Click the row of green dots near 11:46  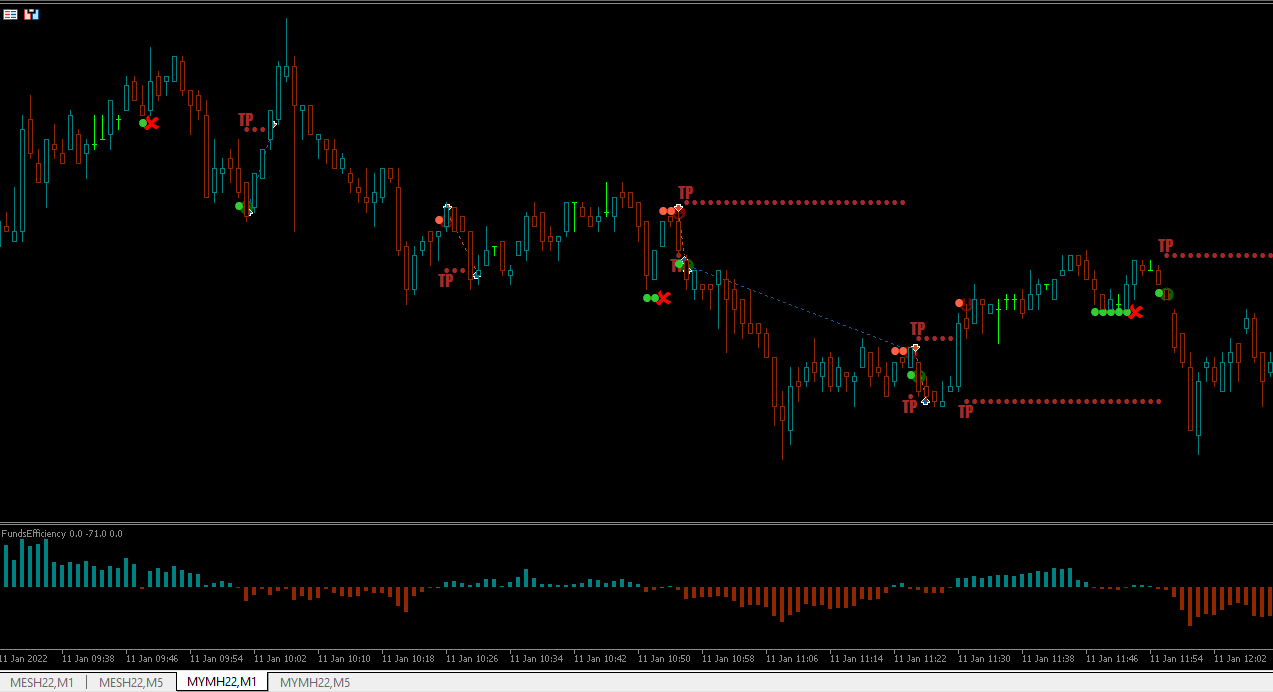click(x=1111, y=312)
